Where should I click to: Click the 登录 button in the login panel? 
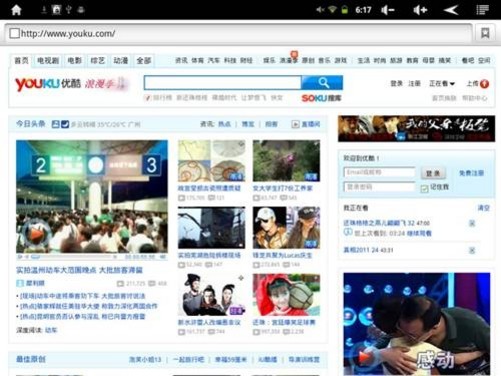(433, 173)
